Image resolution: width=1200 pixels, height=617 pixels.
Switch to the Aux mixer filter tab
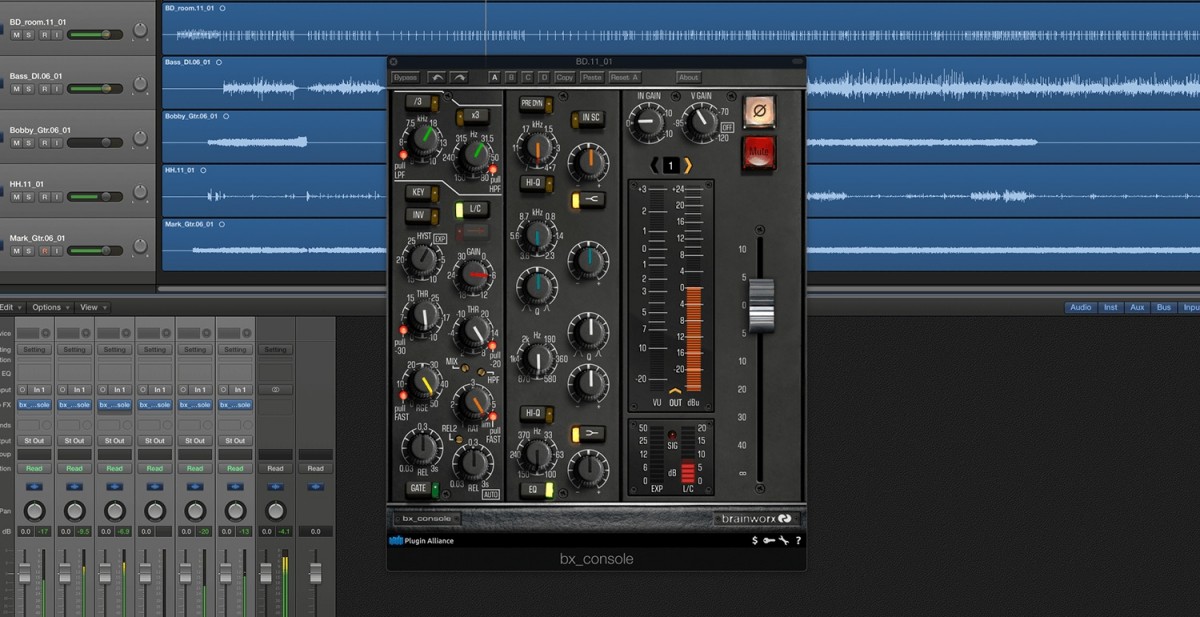point(1137,307)
